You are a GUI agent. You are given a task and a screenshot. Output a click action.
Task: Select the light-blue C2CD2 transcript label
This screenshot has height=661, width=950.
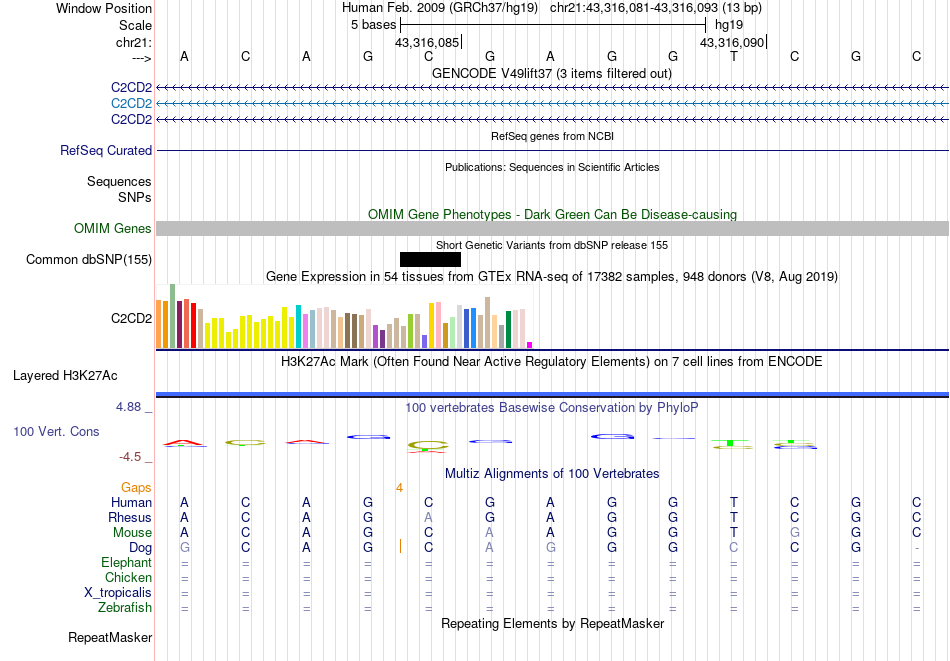(131, 104)
